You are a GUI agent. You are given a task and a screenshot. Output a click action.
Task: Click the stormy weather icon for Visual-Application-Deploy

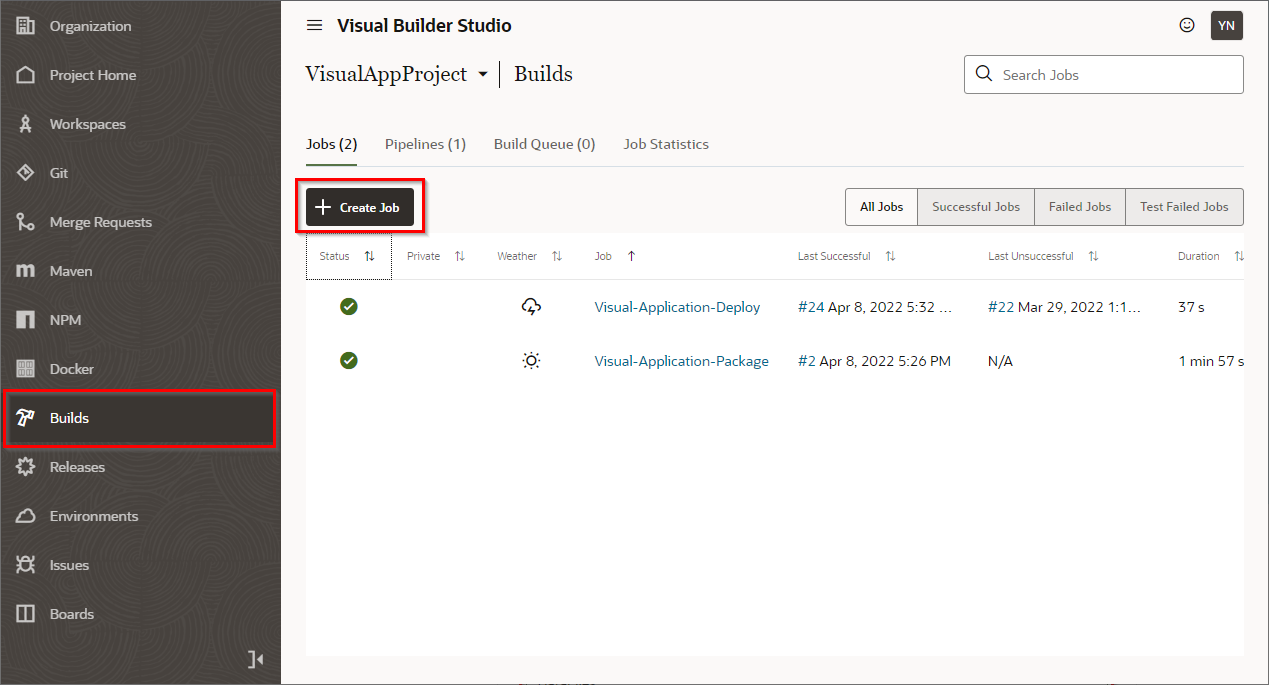coord(531,307)
